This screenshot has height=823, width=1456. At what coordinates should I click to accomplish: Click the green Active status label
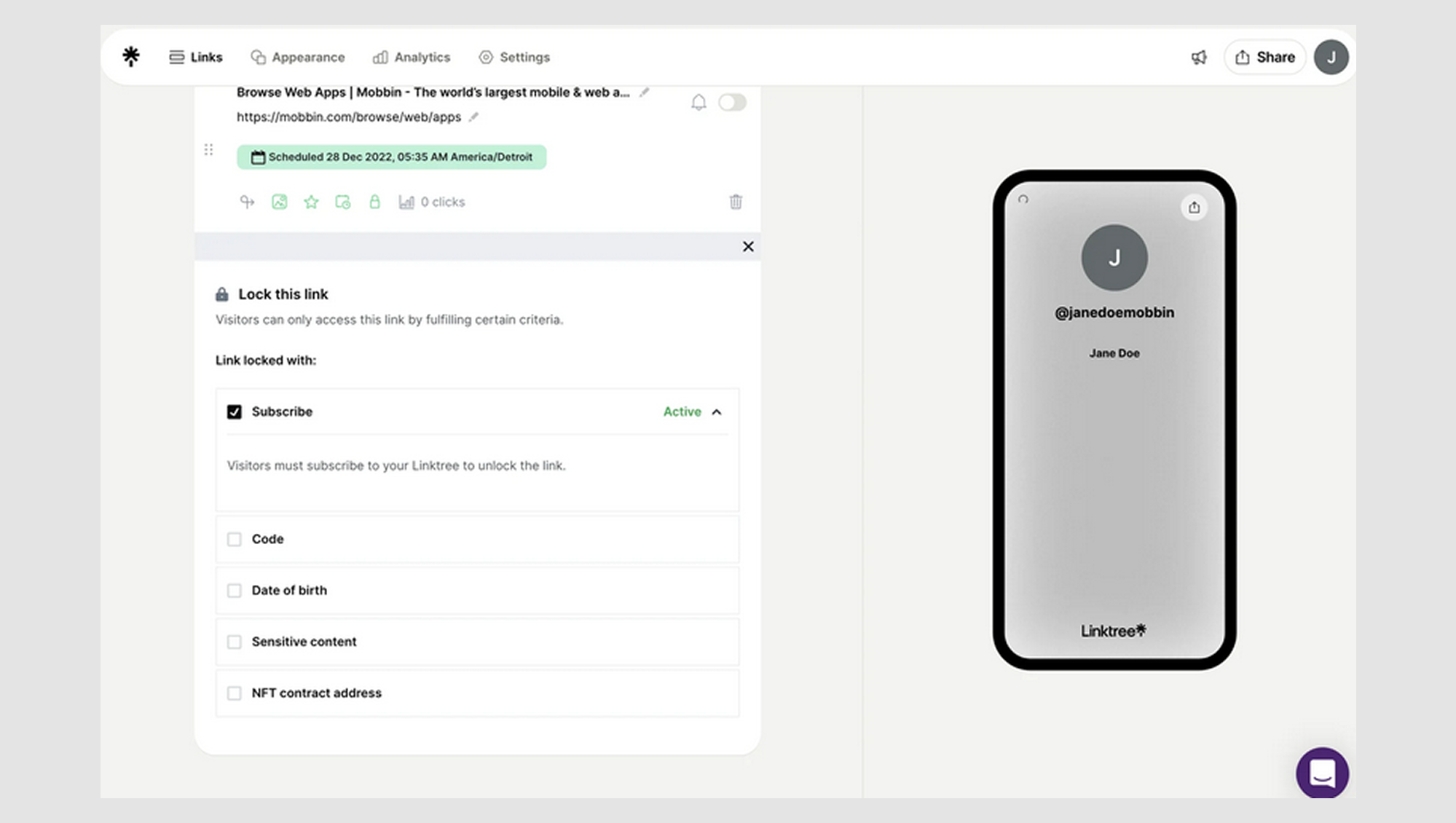tap(682, 411)
